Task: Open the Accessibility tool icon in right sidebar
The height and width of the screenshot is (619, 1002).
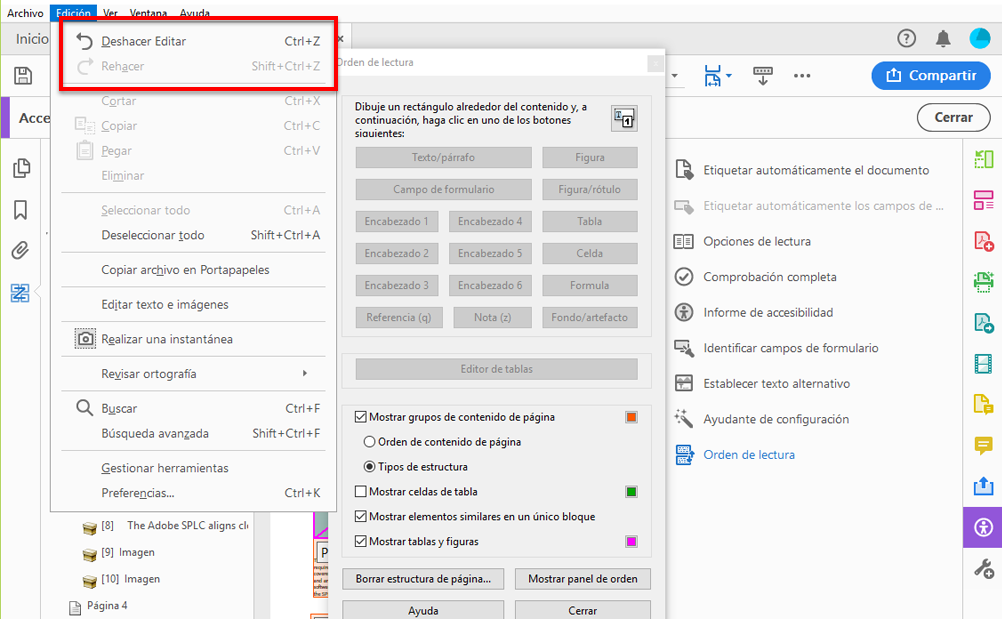Action: click(982, 527)
